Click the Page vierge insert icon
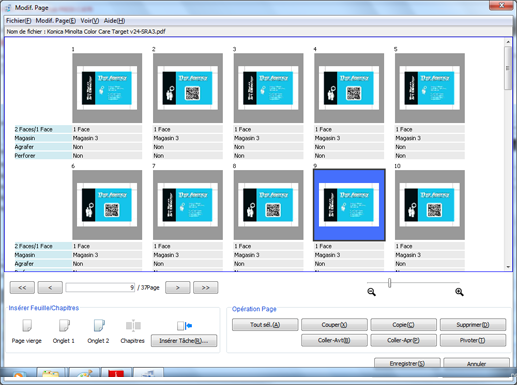 [27, 325]
